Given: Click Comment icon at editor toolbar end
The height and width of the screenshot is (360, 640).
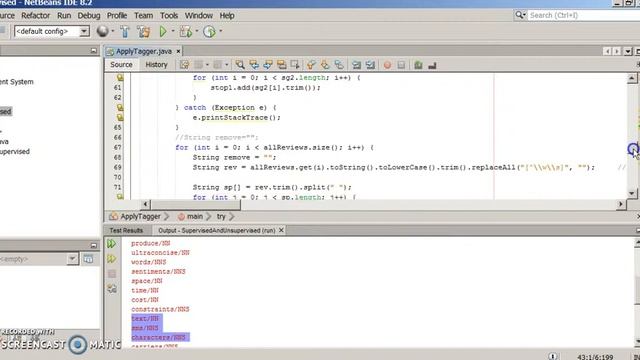Looking at the screenshot, I should pos(432,65).
